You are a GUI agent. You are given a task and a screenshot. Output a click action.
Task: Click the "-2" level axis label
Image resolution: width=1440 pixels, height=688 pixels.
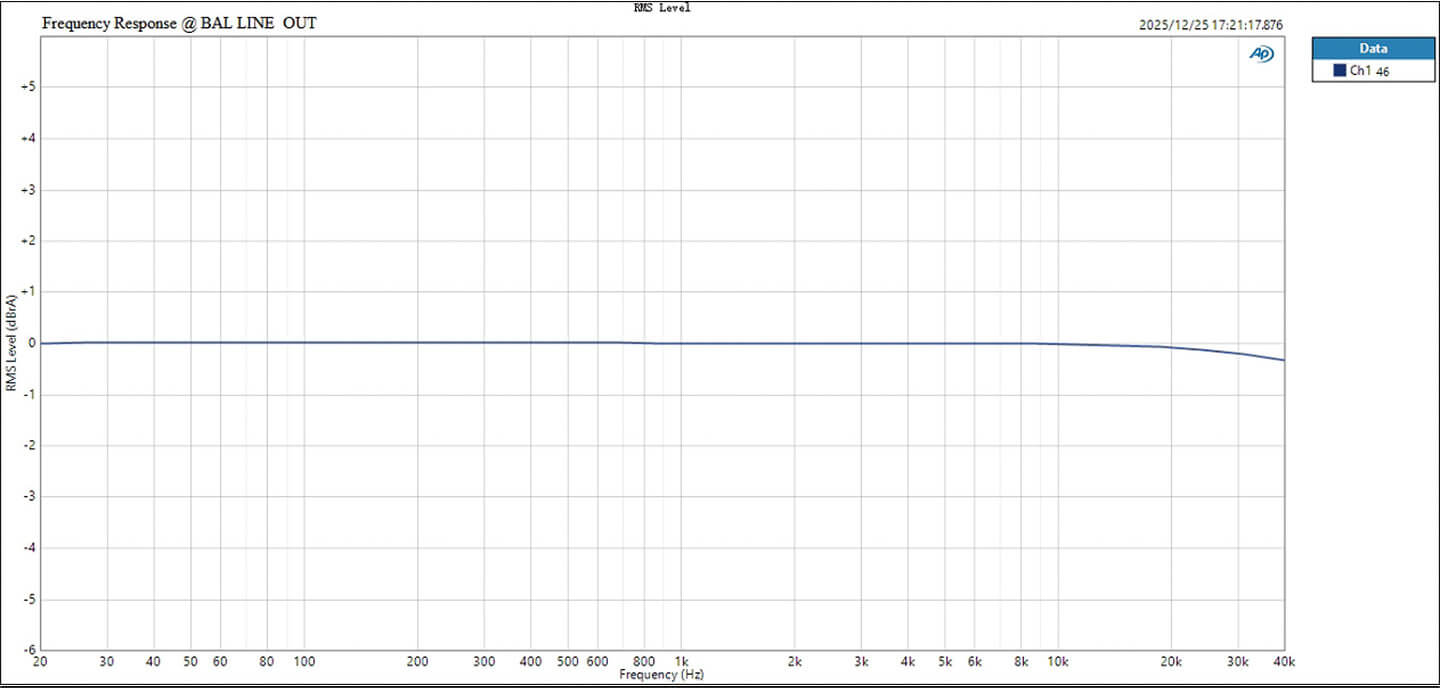[30, 446]
